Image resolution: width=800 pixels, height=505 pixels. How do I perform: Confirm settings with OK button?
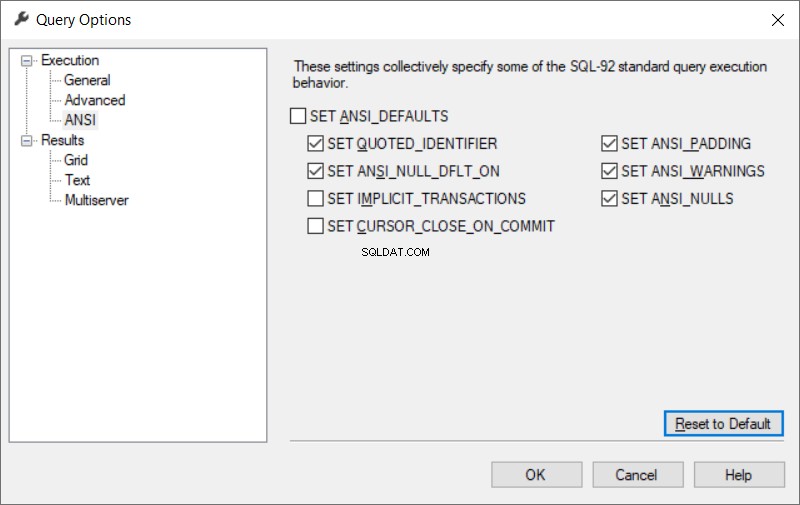[x=536, y=475]
